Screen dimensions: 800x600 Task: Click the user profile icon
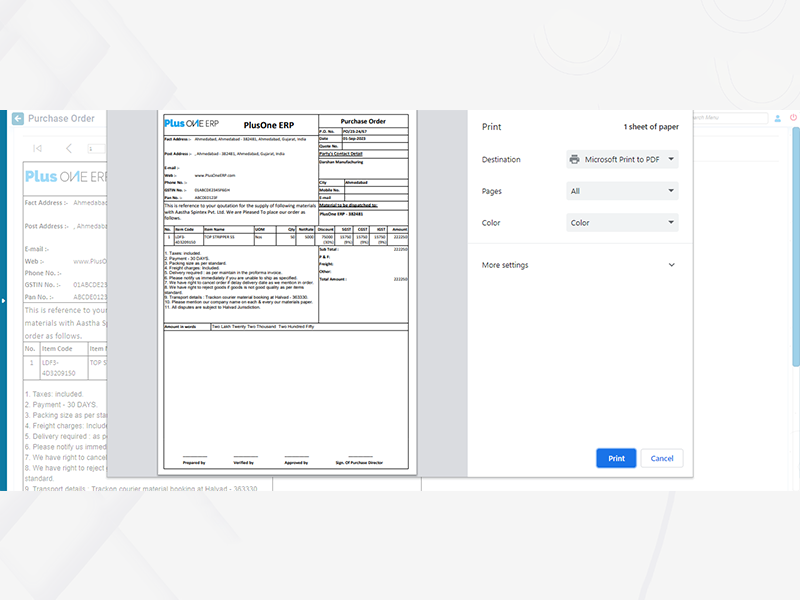click(777, 118)
